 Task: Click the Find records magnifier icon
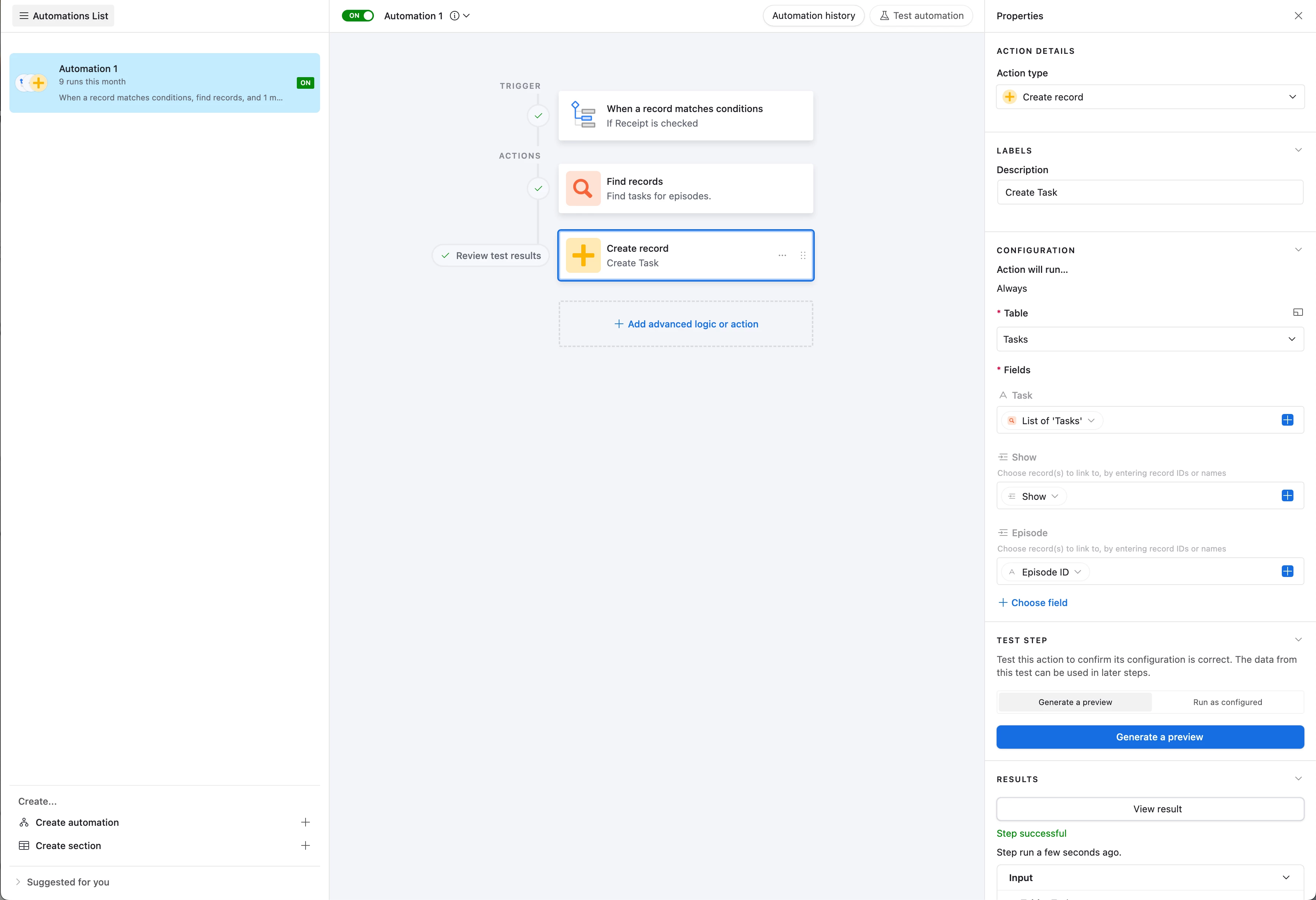point(583,188)
